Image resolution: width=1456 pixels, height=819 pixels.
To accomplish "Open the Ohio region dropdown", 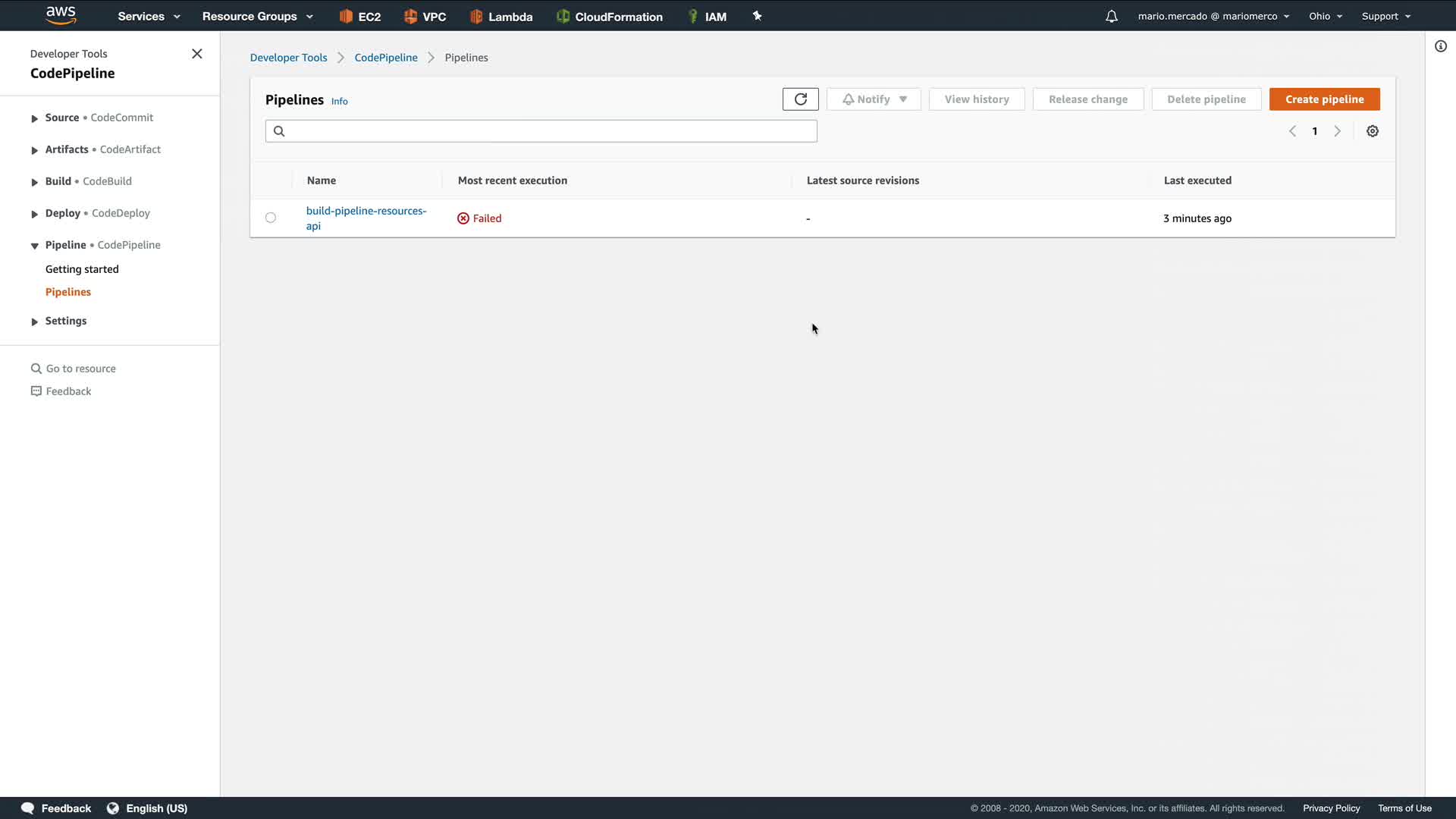I will point(1325,16).
